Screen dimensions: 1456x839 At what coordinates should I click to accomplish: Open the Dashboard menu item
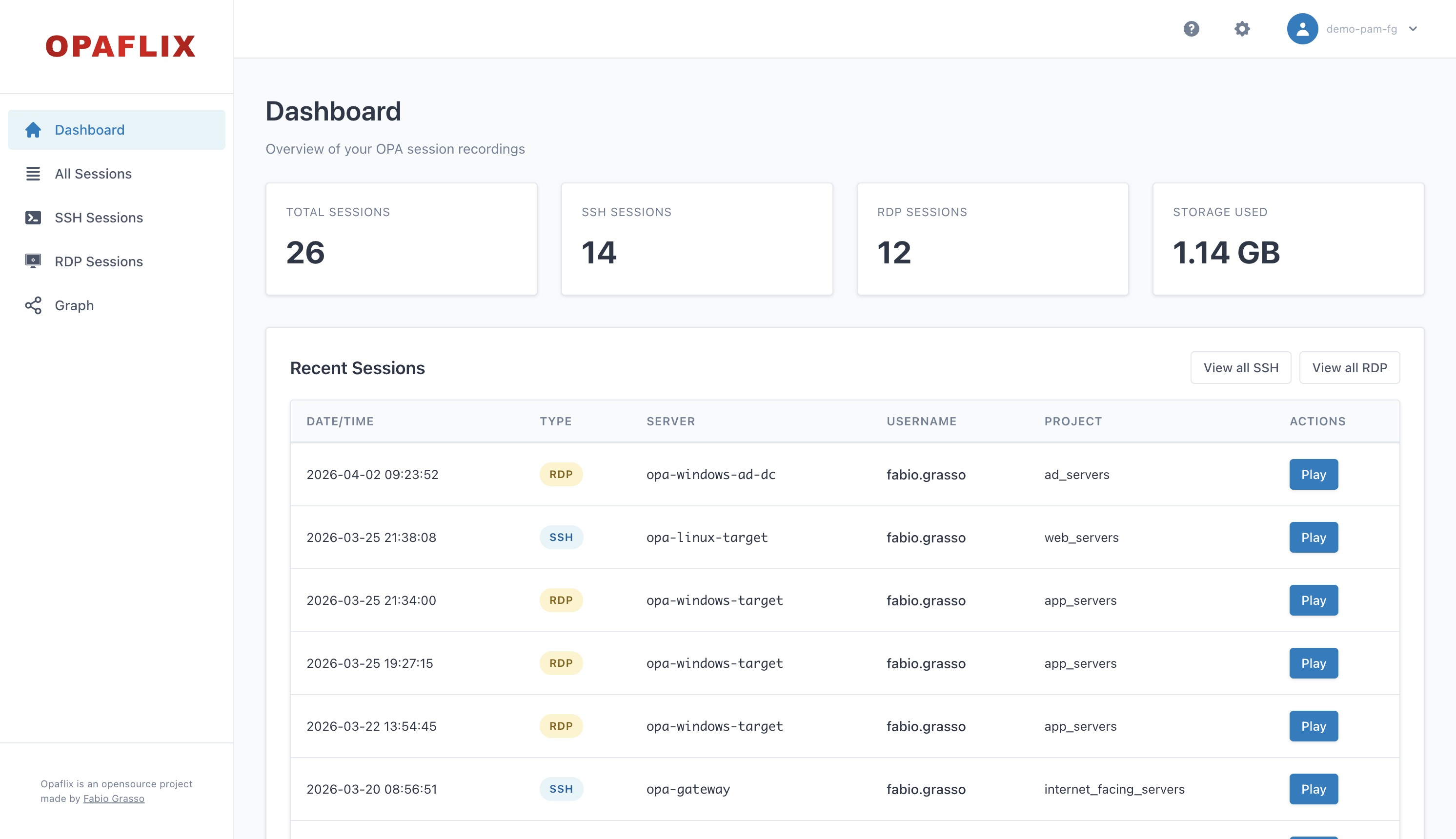[x=117, y=130]
